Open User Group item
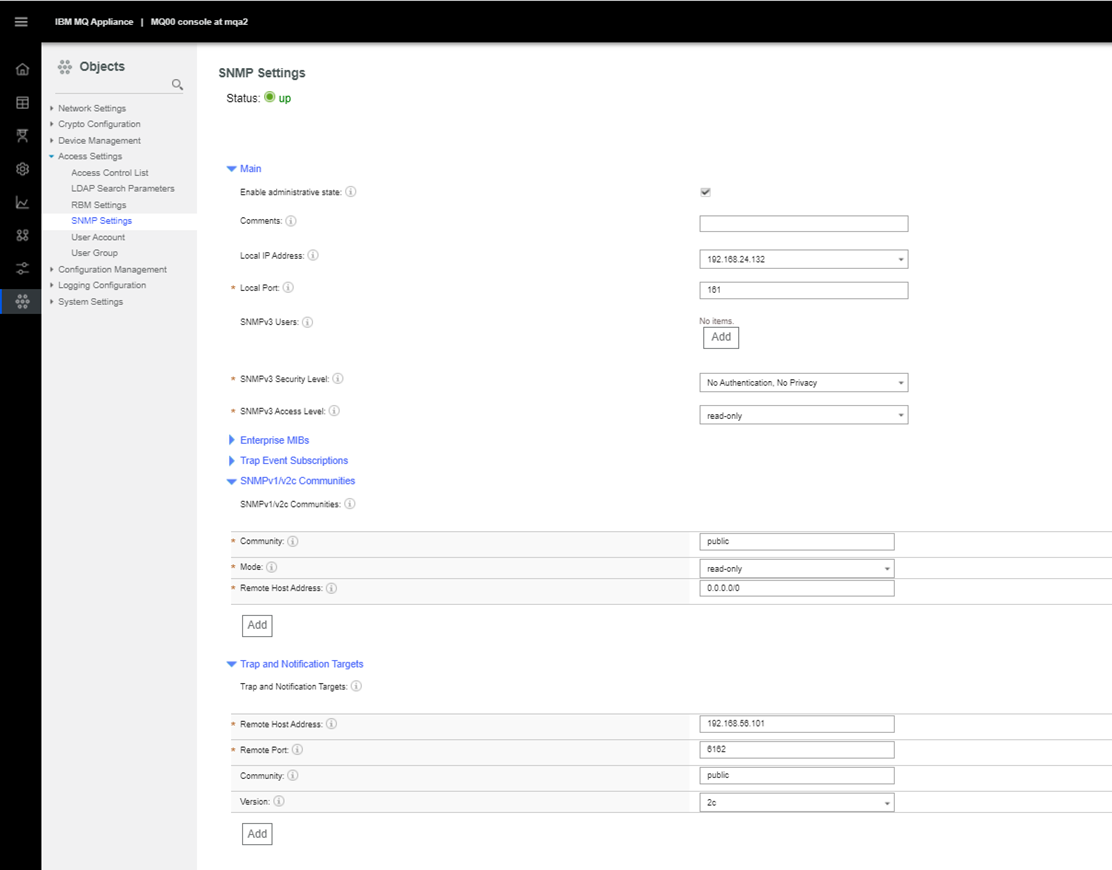The width and height of the screenshot is (1112, 870). (94, 252)
